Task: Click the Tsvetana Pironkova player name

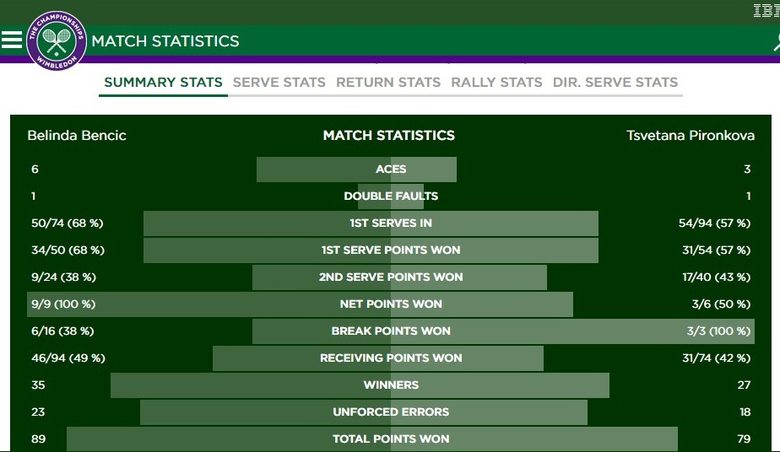Action: [x=690, y=135]
